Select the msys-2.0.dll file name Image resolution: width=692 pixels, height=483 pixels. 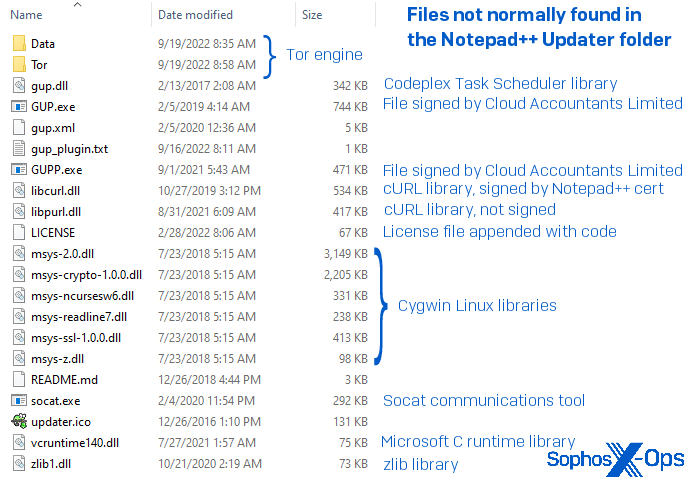(x=62, y=254)
